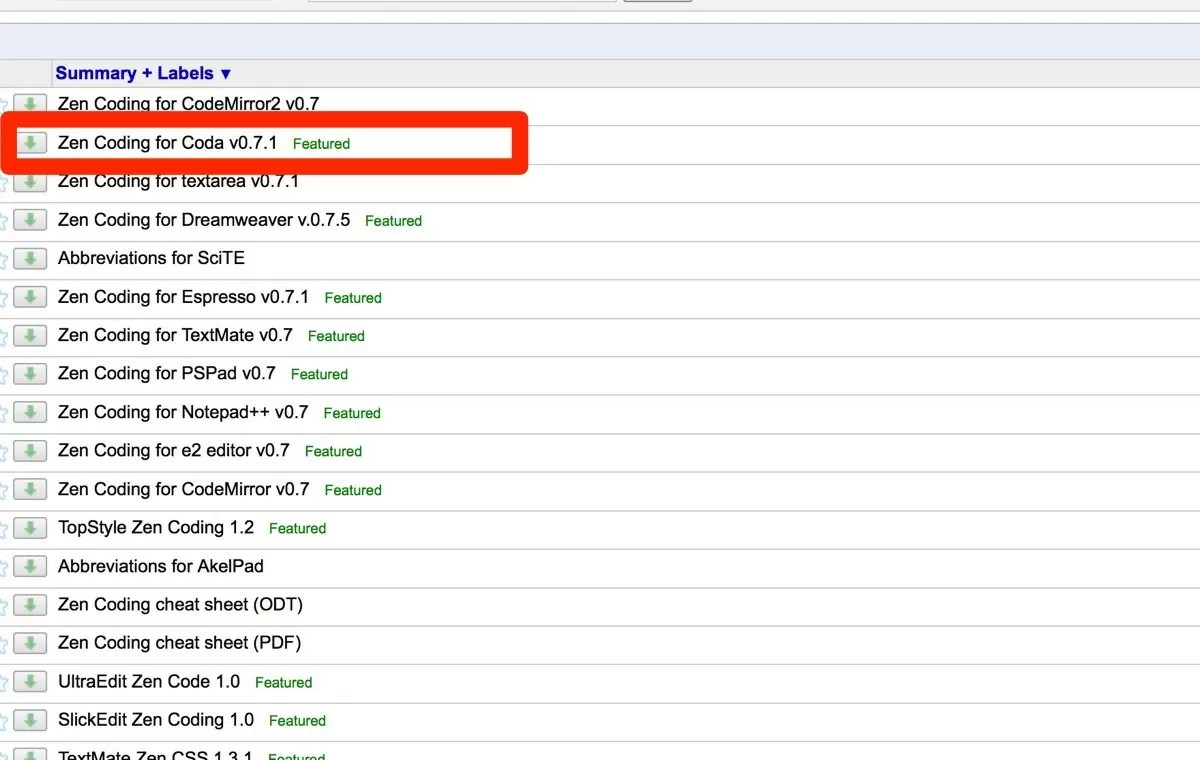The image size is (1200, 760).
Task: Open Zen Coding for Dreamweaver v.0.7.5 link
Action: 204,220
